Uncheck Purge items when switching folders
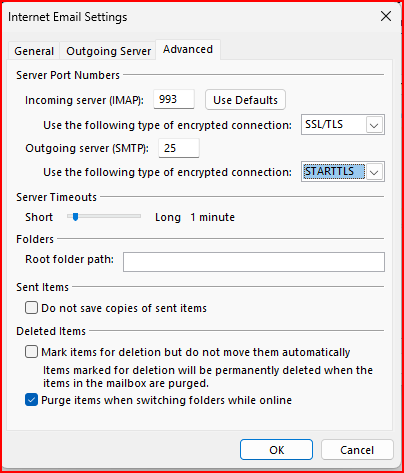The height and width of the screenshot is (473, 404). click(31, 400)
